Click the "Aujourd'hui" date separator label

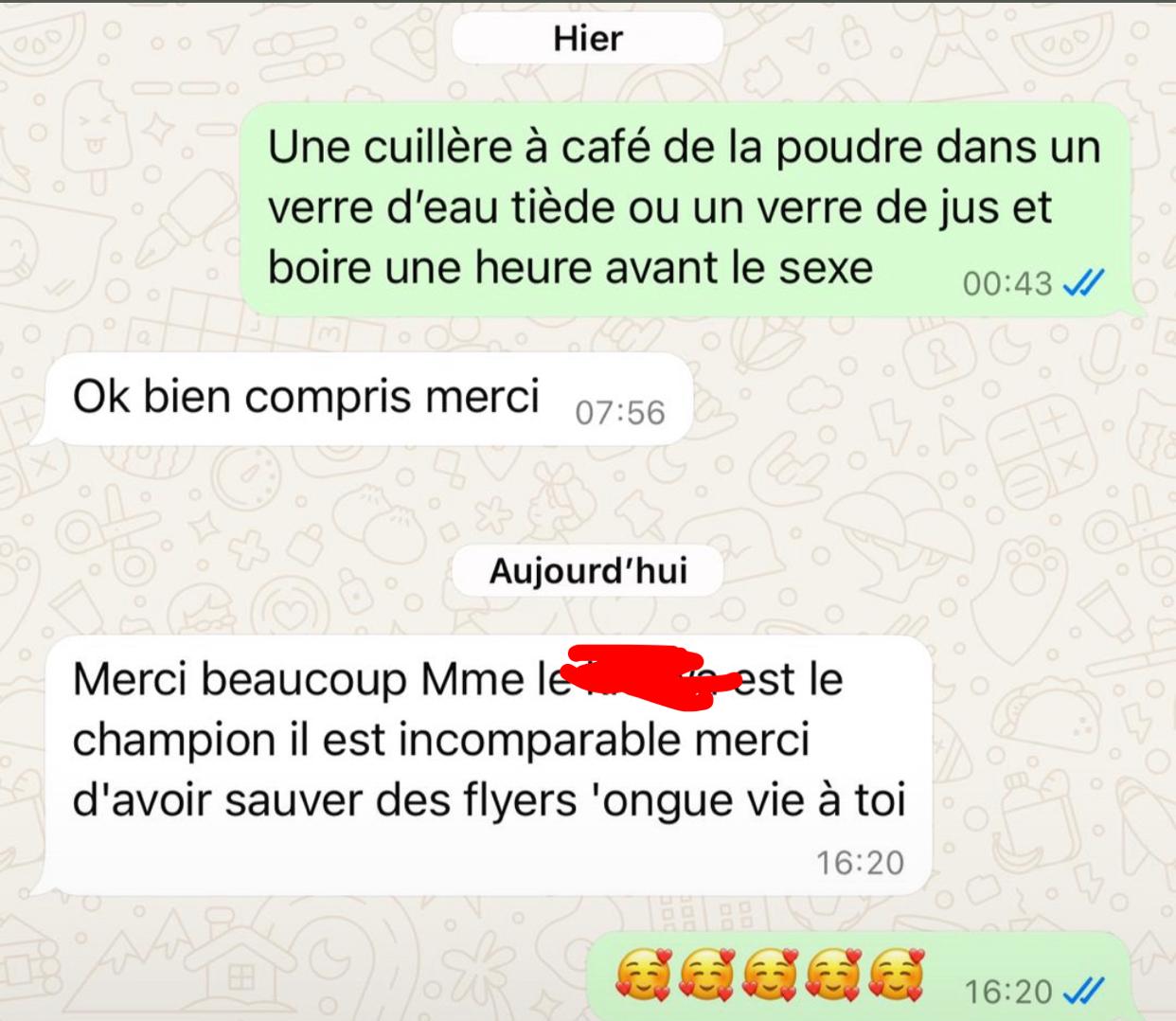coord(587,571)
